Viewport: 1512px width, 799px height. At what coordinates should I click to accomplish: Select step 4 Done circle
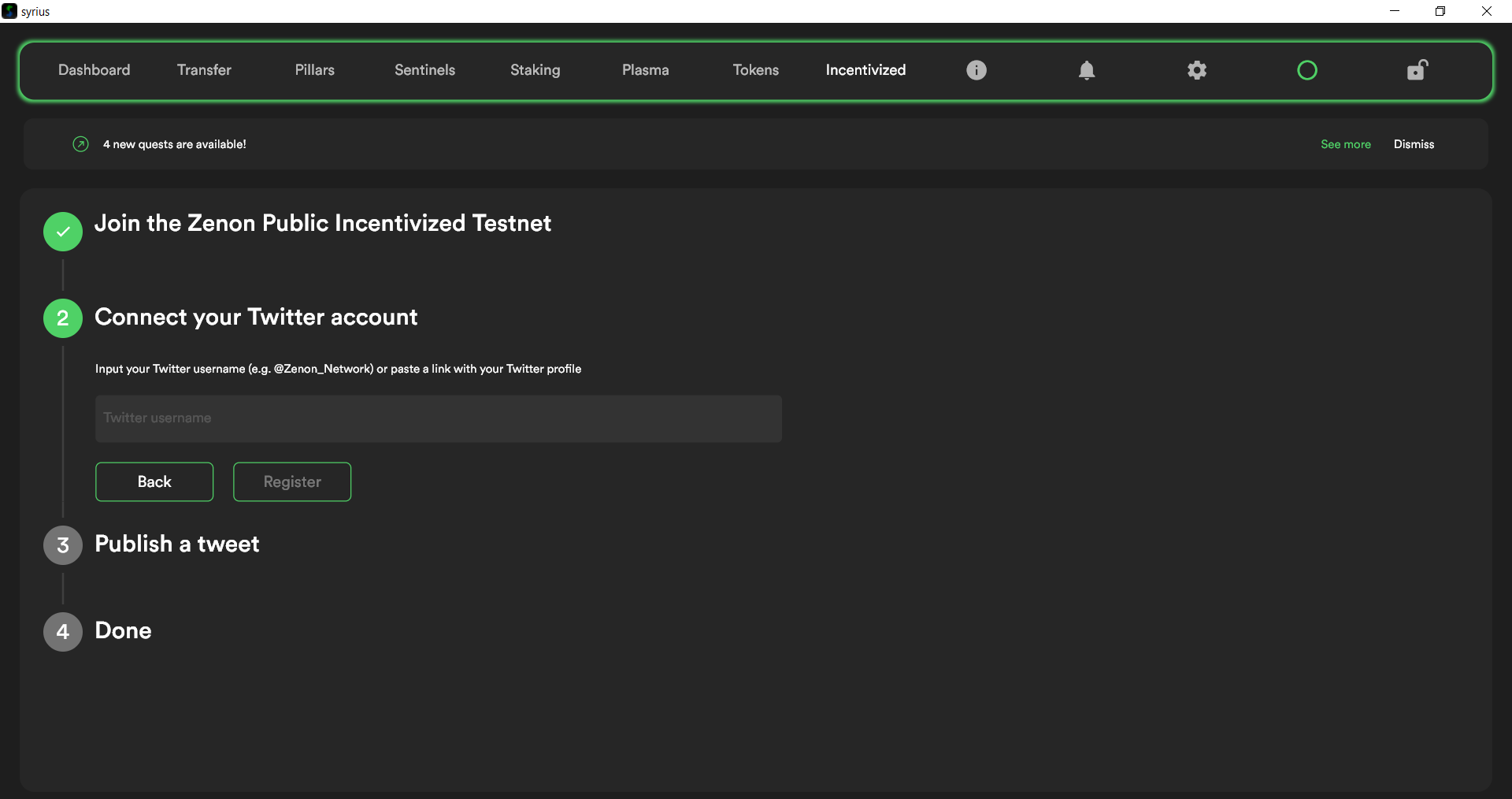[x=63, y=632]
